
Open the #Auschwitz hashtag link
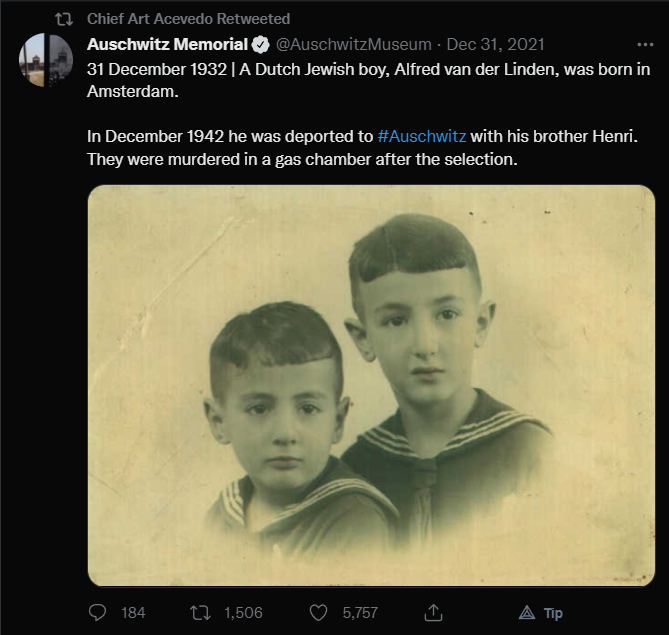point(422,137)
